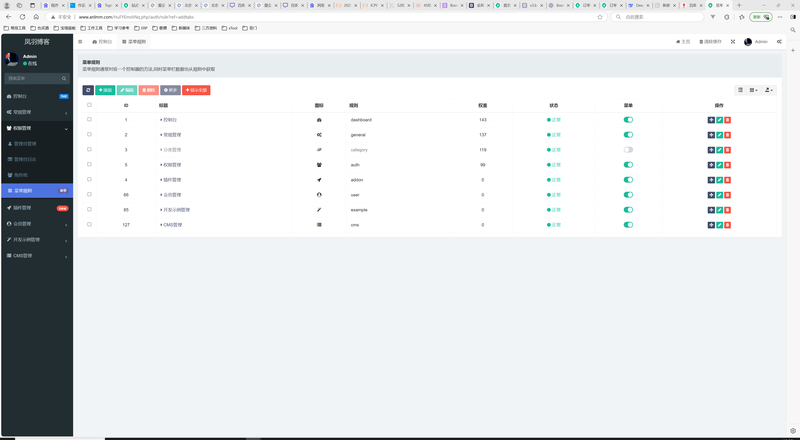Click the red delete icon in category row
The image size is (800, 440).
coord(728,150)
